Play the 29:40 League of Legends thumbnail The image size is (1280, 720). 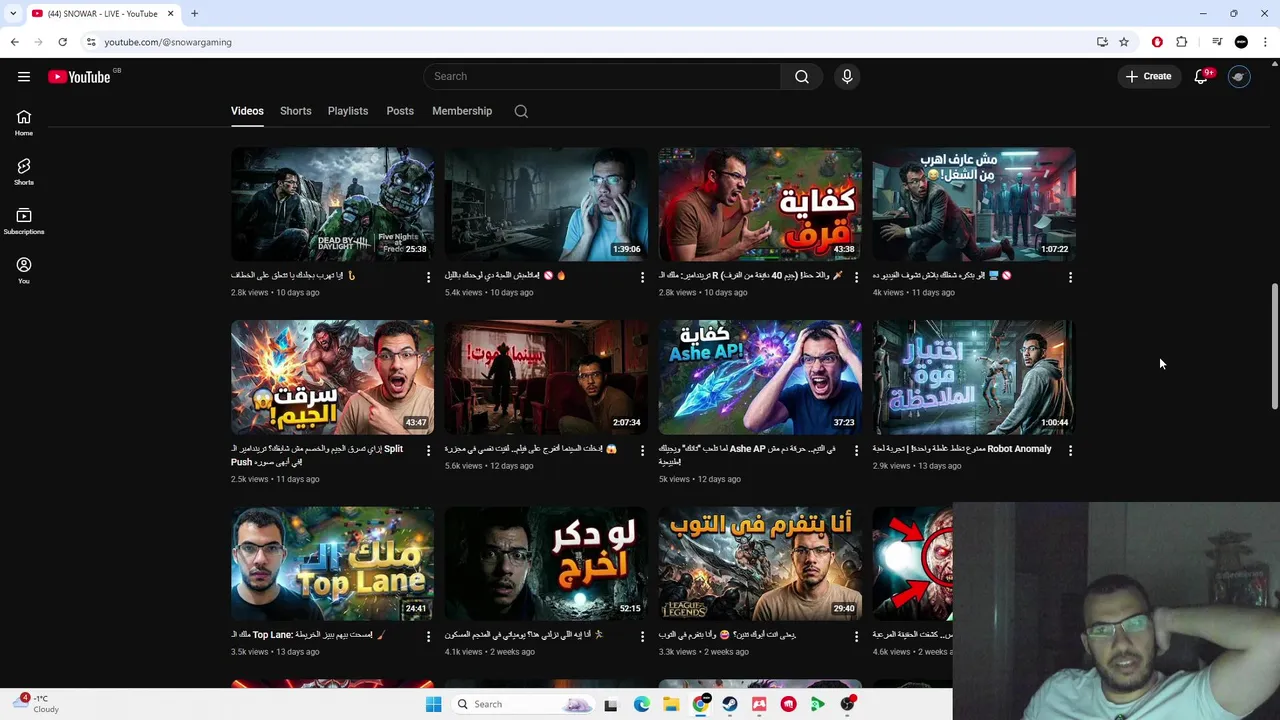click(760, 564)
